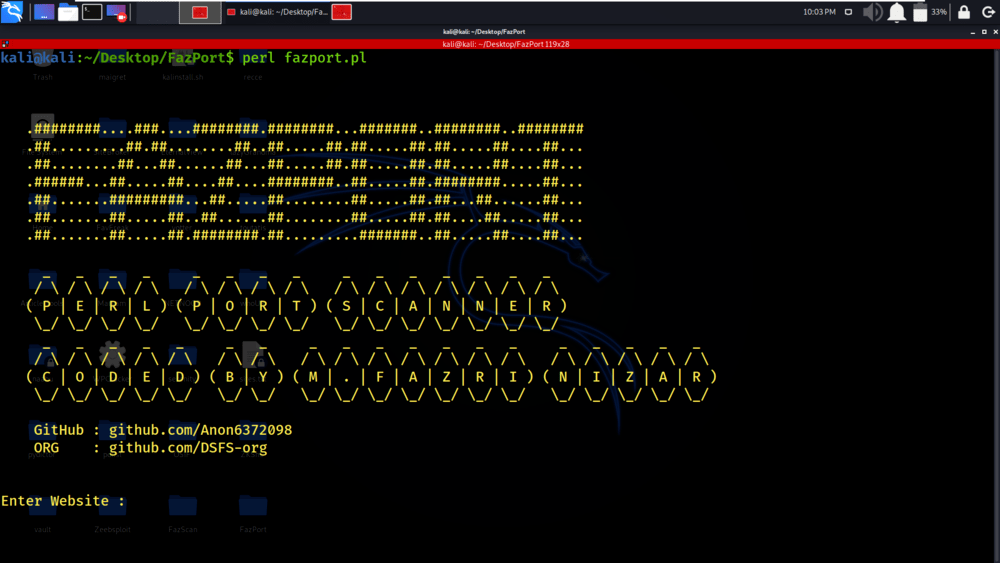Click the log out icon
1000x563 pixels.
click(x=988, y=12)
